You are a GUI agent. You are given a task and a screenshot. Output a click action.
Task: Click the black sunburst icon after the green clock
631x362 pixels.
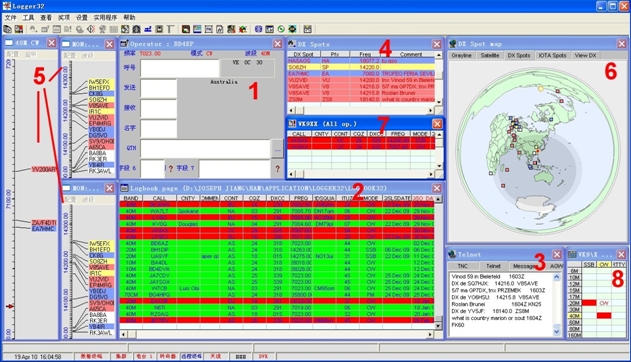293,29
